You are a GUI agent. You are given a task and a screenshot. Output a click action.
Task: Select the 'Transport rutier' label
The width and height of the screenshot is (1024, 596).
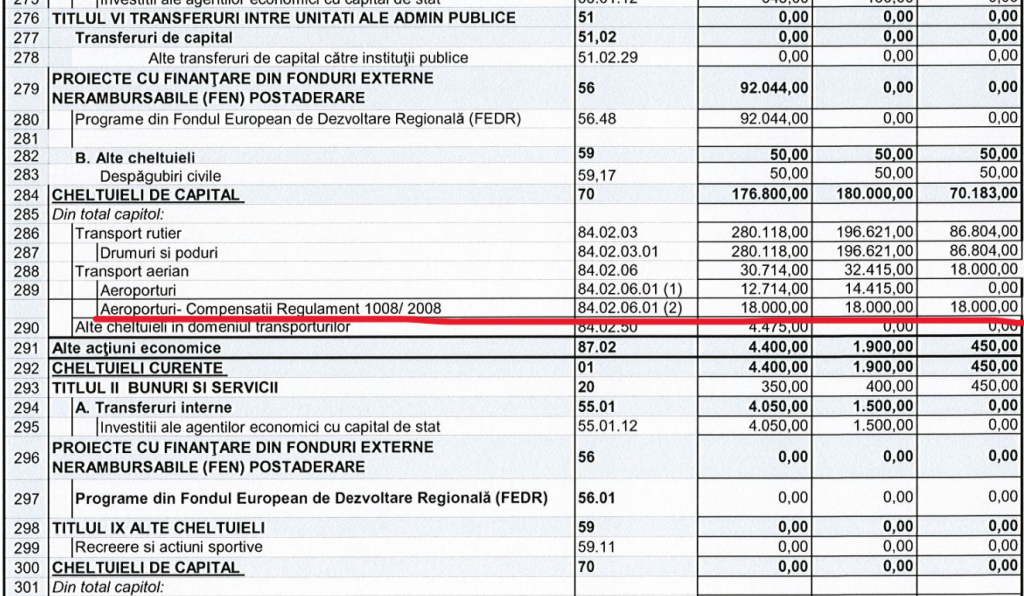tap(128, 233)
